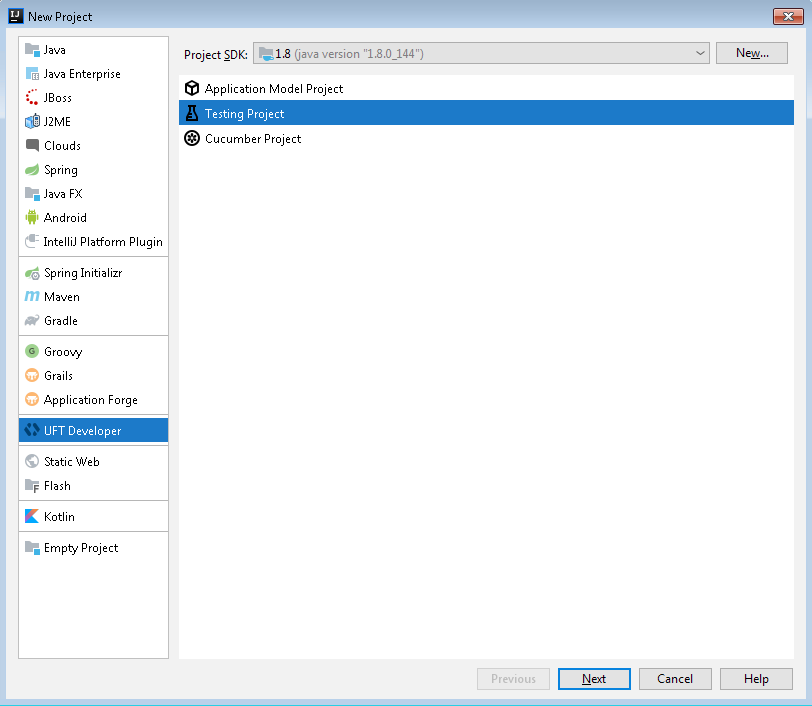Pick Spring Initializr project type
The image size is (812, 706).
click(82, 273)
